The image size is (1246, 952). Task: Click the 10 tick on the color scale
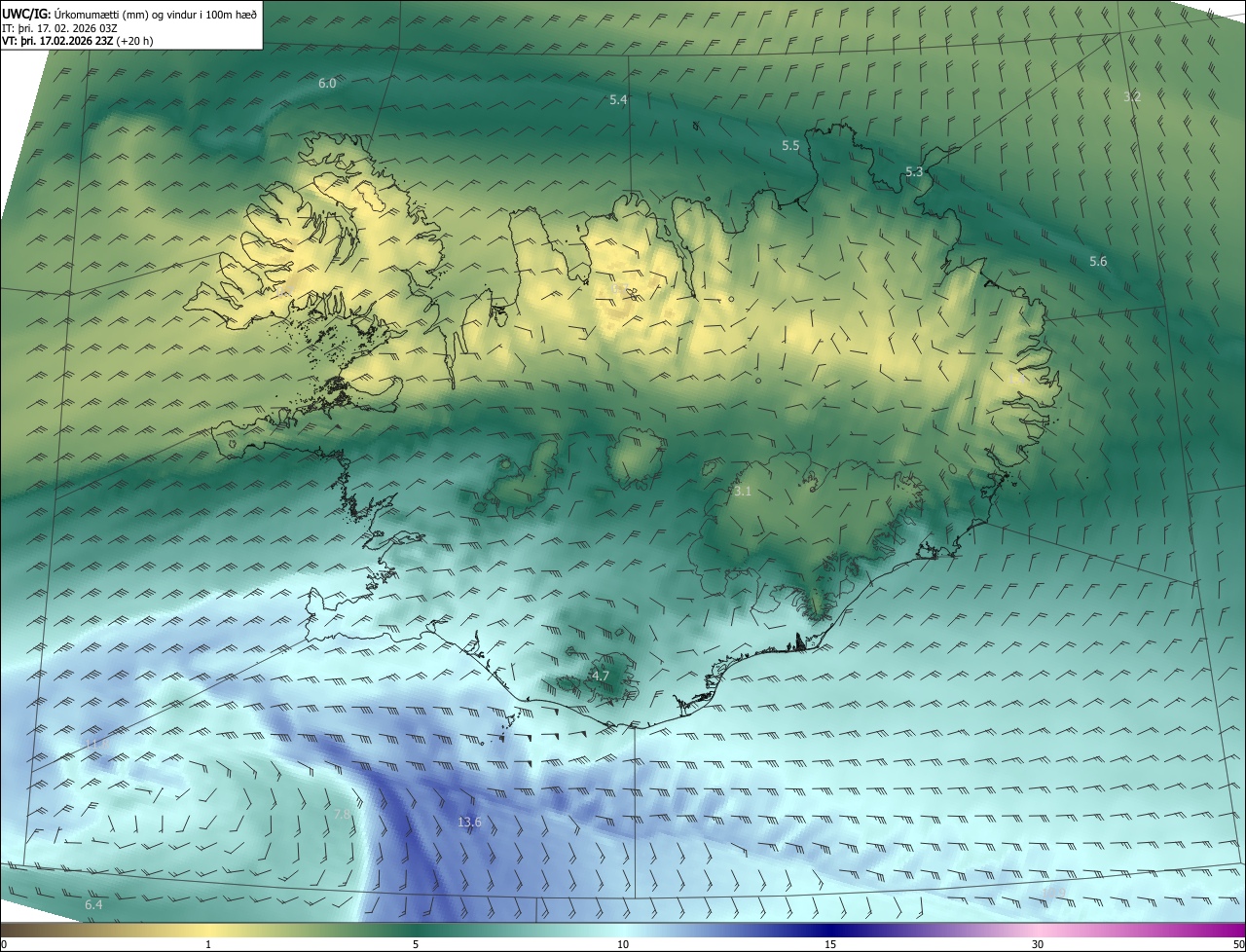tap(623, 944)
